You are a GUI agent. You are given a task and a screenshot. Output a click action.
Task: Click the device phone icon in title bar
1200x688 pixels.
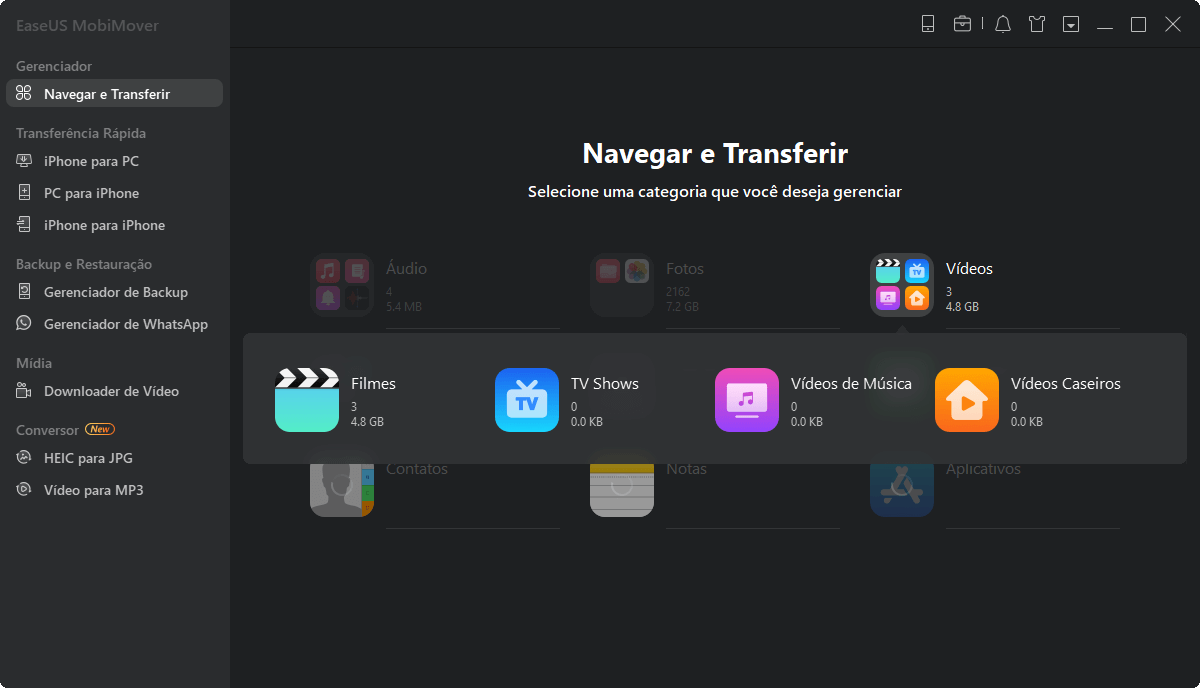[928, 24]
